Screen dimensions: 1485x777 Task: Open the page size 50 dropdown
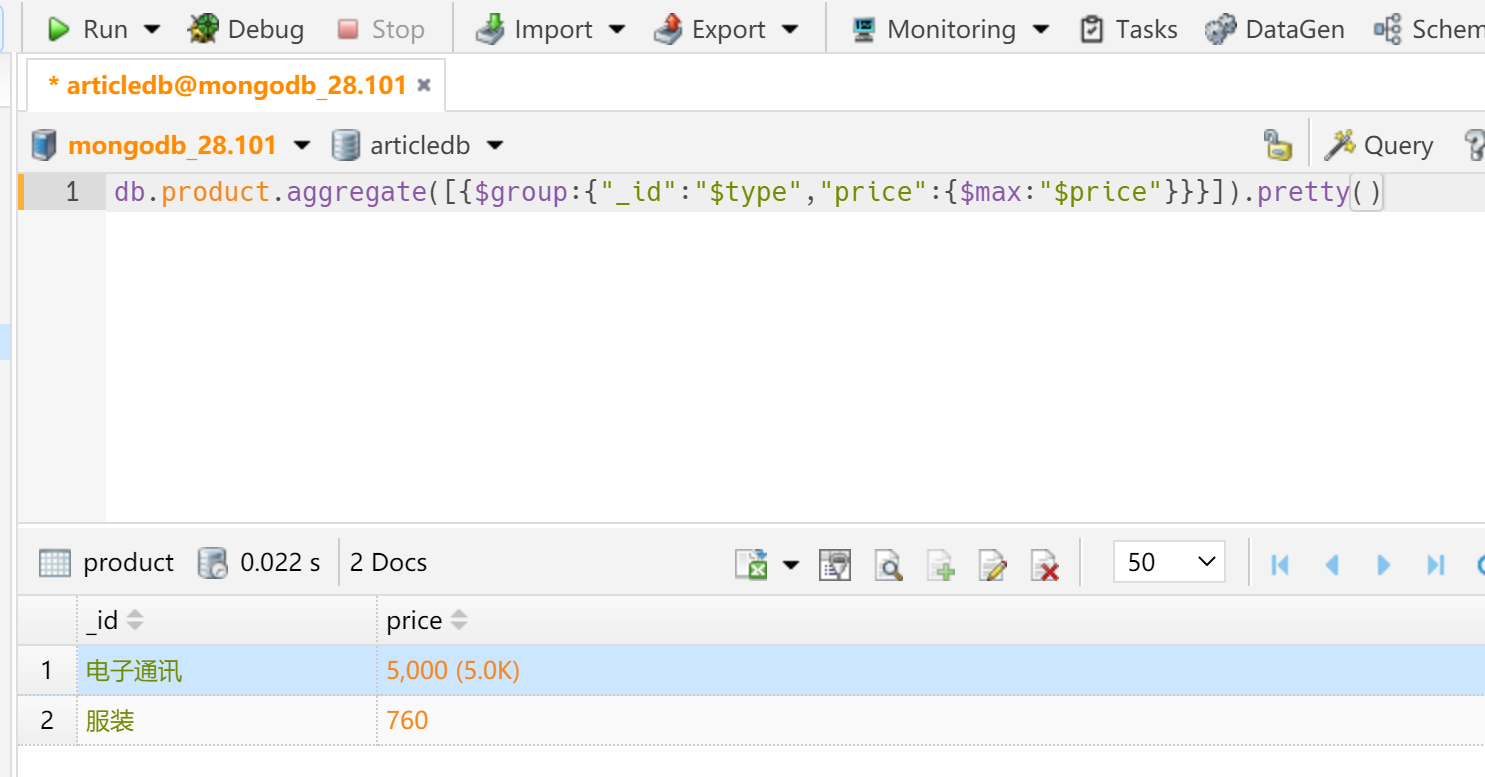[x=1169, y=563]
